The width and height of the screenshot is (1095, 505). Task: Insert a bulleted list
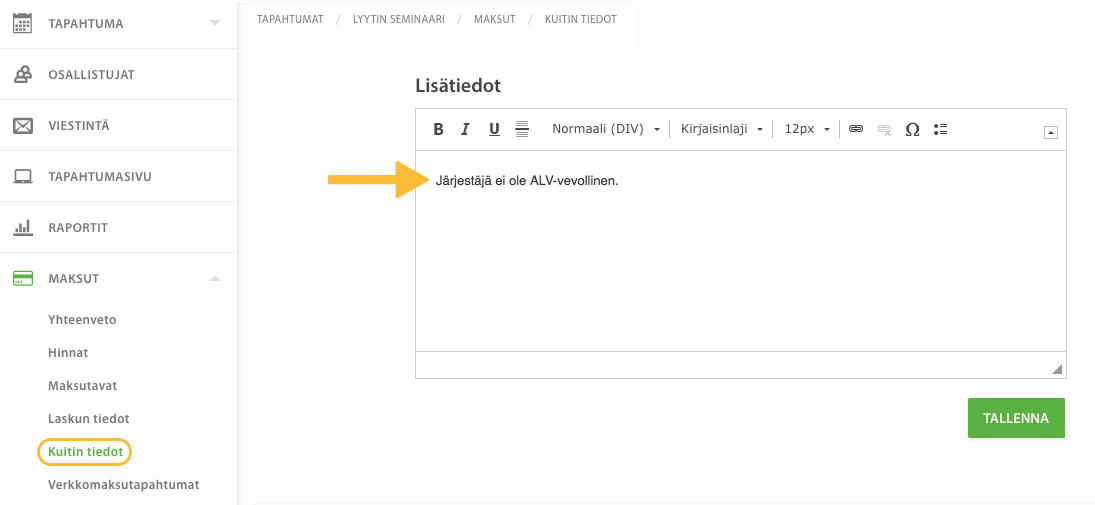[940, 129]
